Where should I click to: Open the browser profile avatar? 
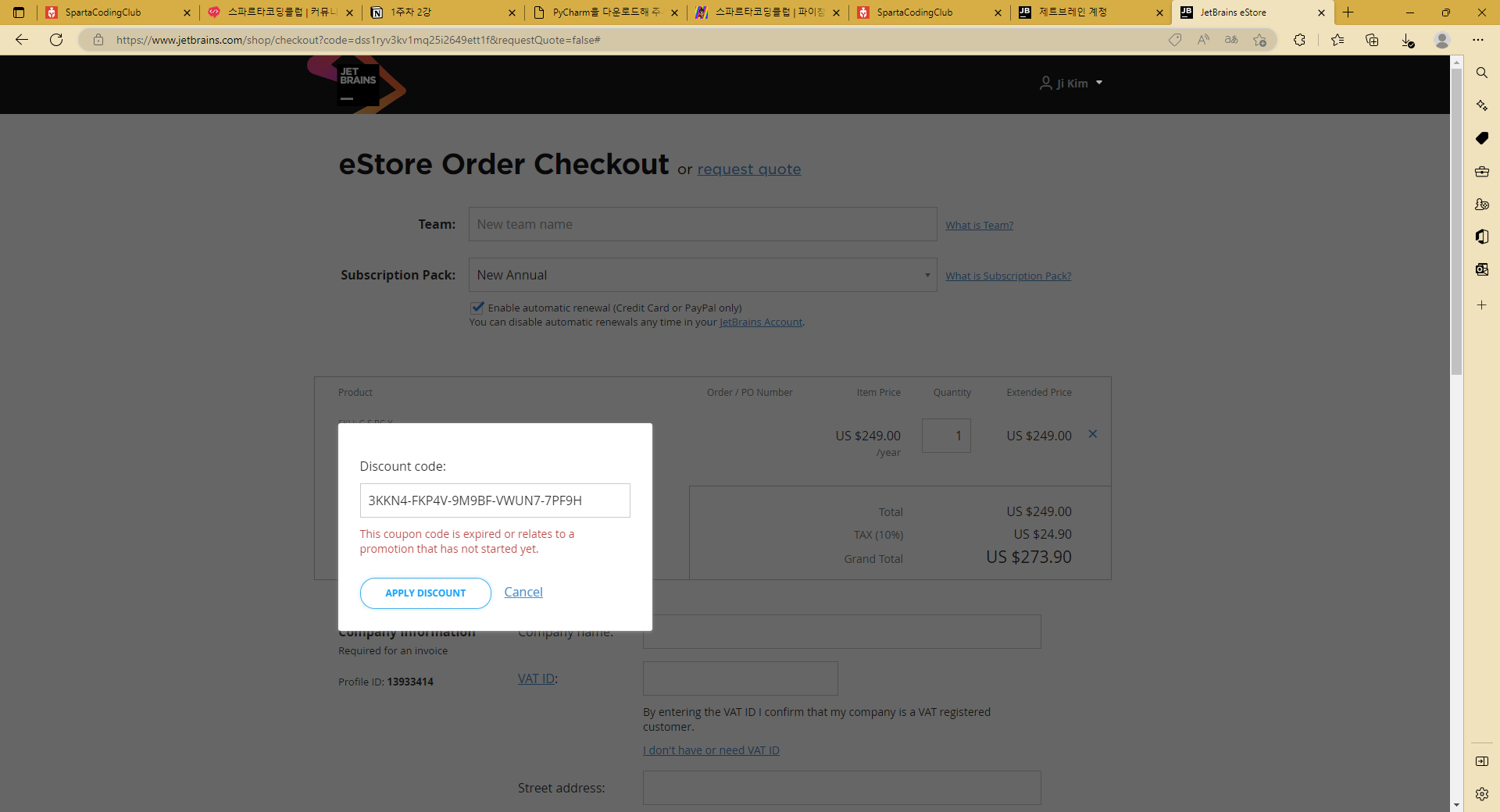1442,40
